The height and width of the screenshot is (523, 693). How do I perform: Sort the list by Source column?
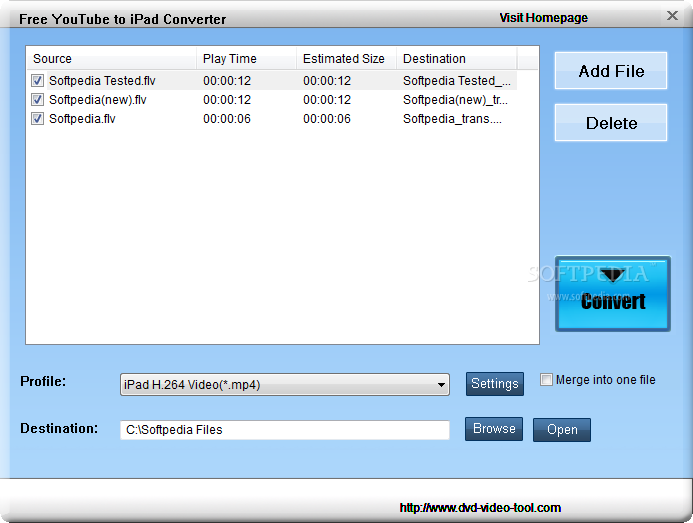112,58
